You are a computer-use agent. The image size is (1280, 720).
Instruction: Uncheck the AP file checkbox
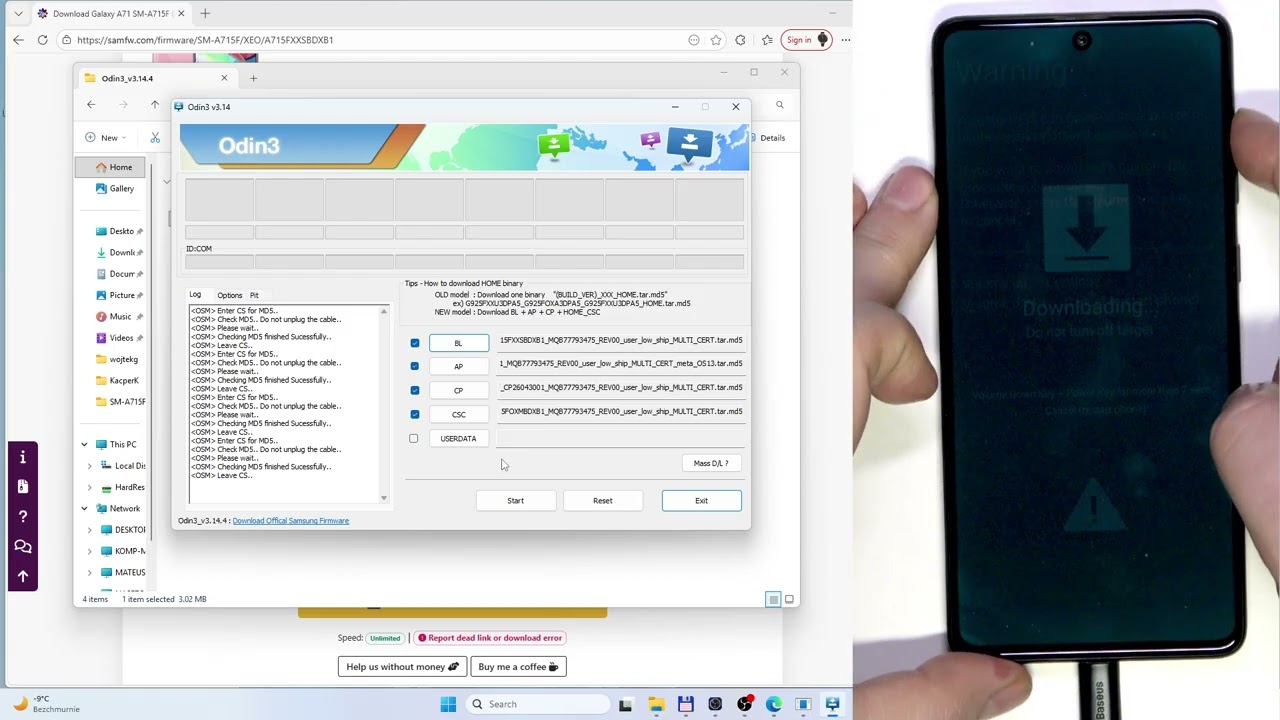tap(415, 366)
